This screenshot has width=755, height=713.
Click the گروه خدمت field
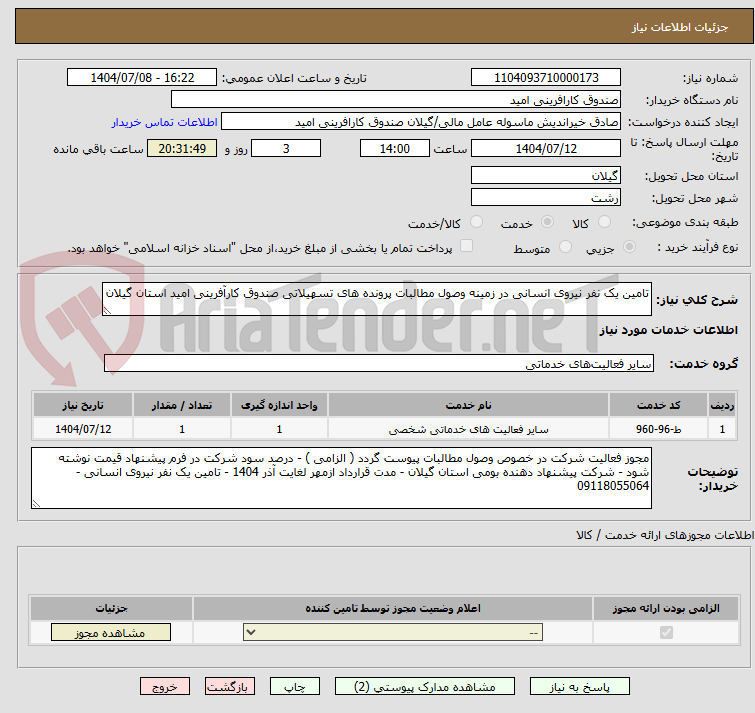tap(377, 364)
